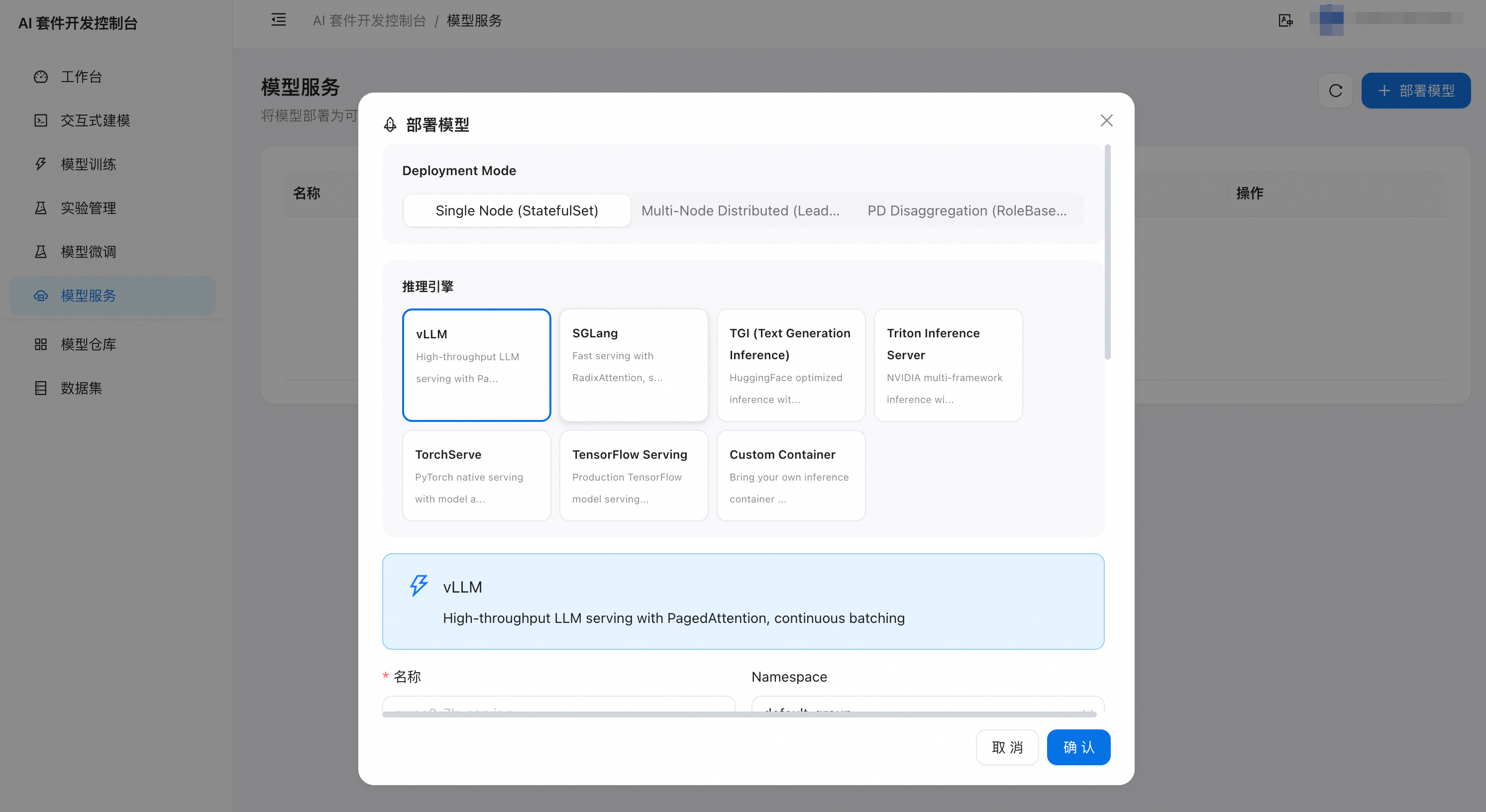Screen dimensions: 1486x812
Task: Click the 部署模型 button behind the dialog
Action: point(1416,91)
